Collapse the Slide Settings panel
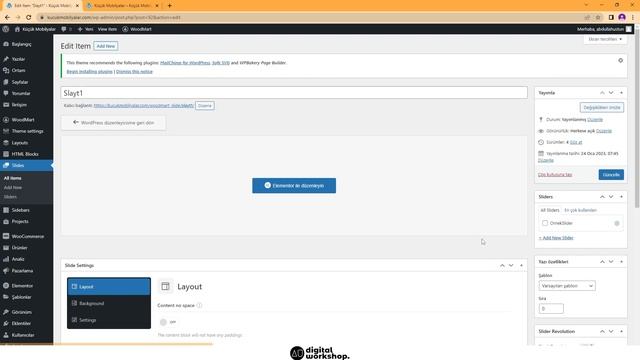This screenshot has width=640, height=360. point(521,265)
